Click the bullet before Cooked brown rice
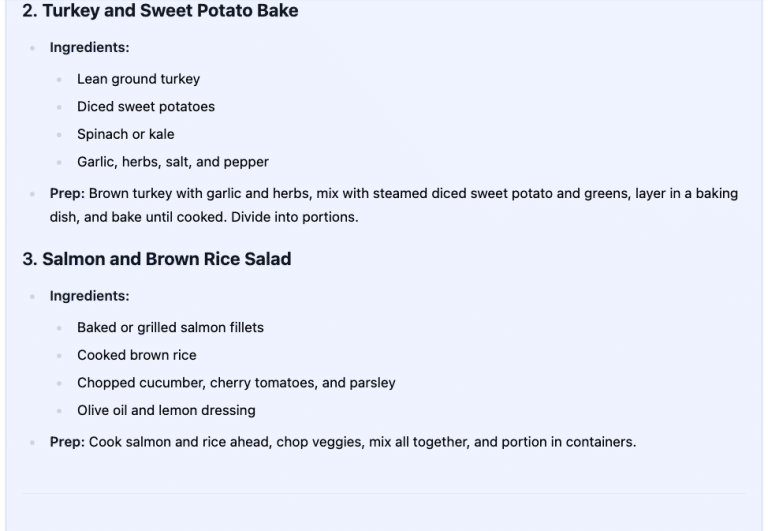This screenshot has height=531, width=768. [60, 356]
